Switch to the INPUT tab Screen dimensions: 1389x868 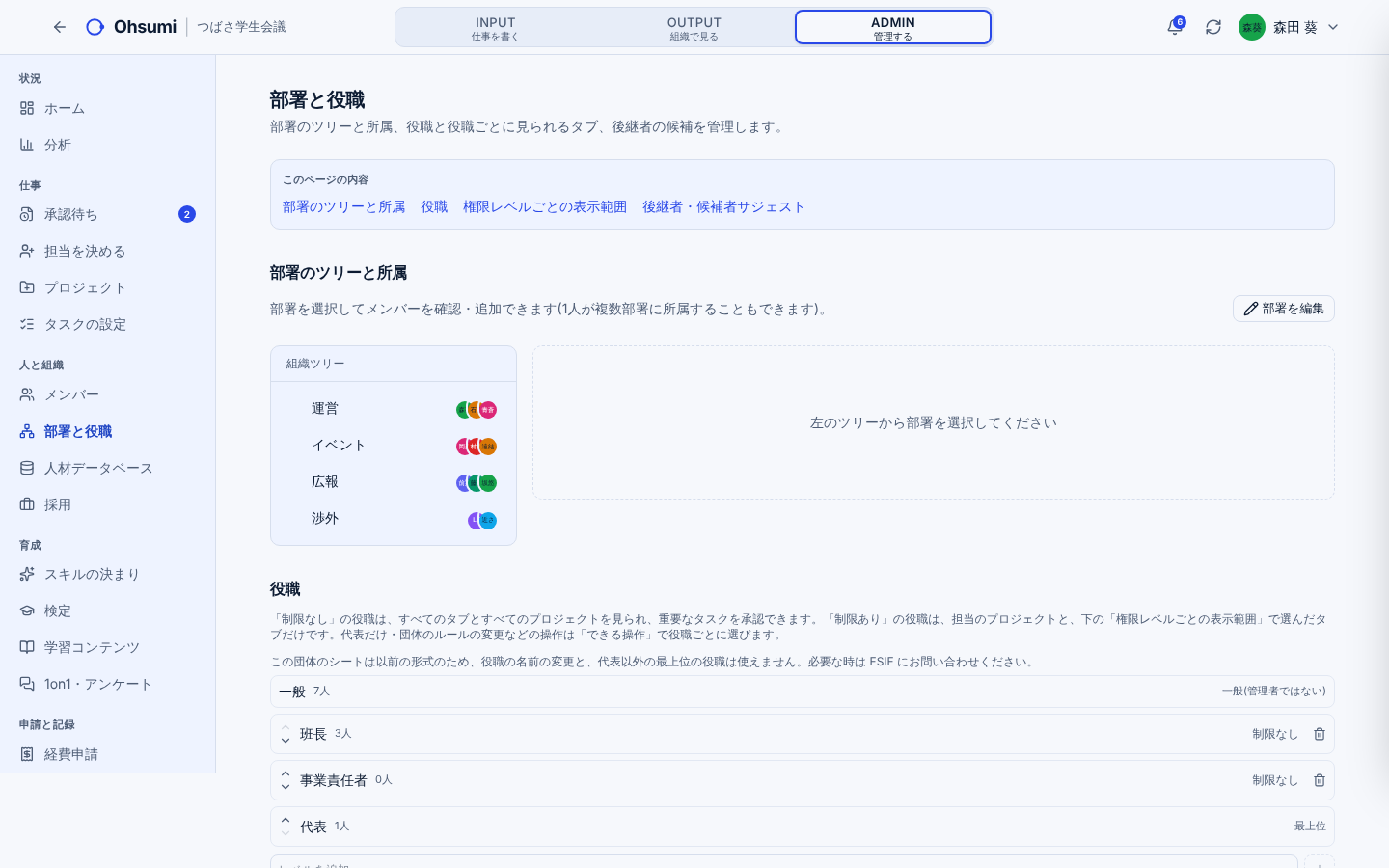tap(496, 27)
